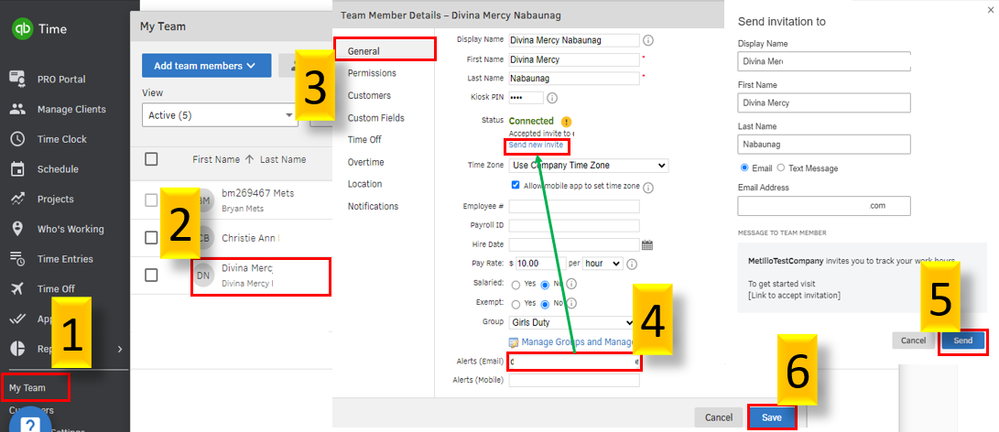Open the Time Off tab in member details
This screenshot has height=432, width=999.
(364, 139)
